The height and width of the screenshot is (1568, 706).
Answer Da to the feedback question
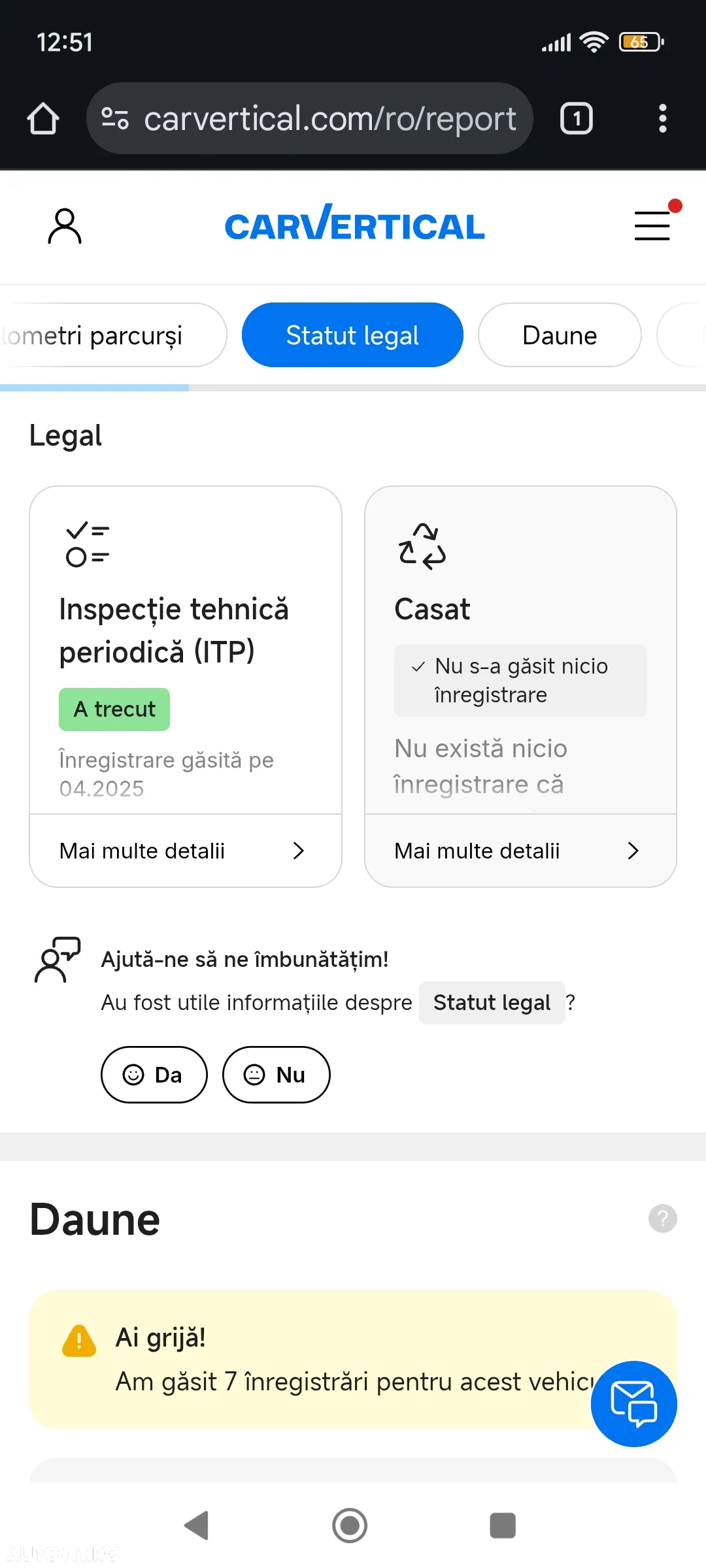(x=154, y=1075)
